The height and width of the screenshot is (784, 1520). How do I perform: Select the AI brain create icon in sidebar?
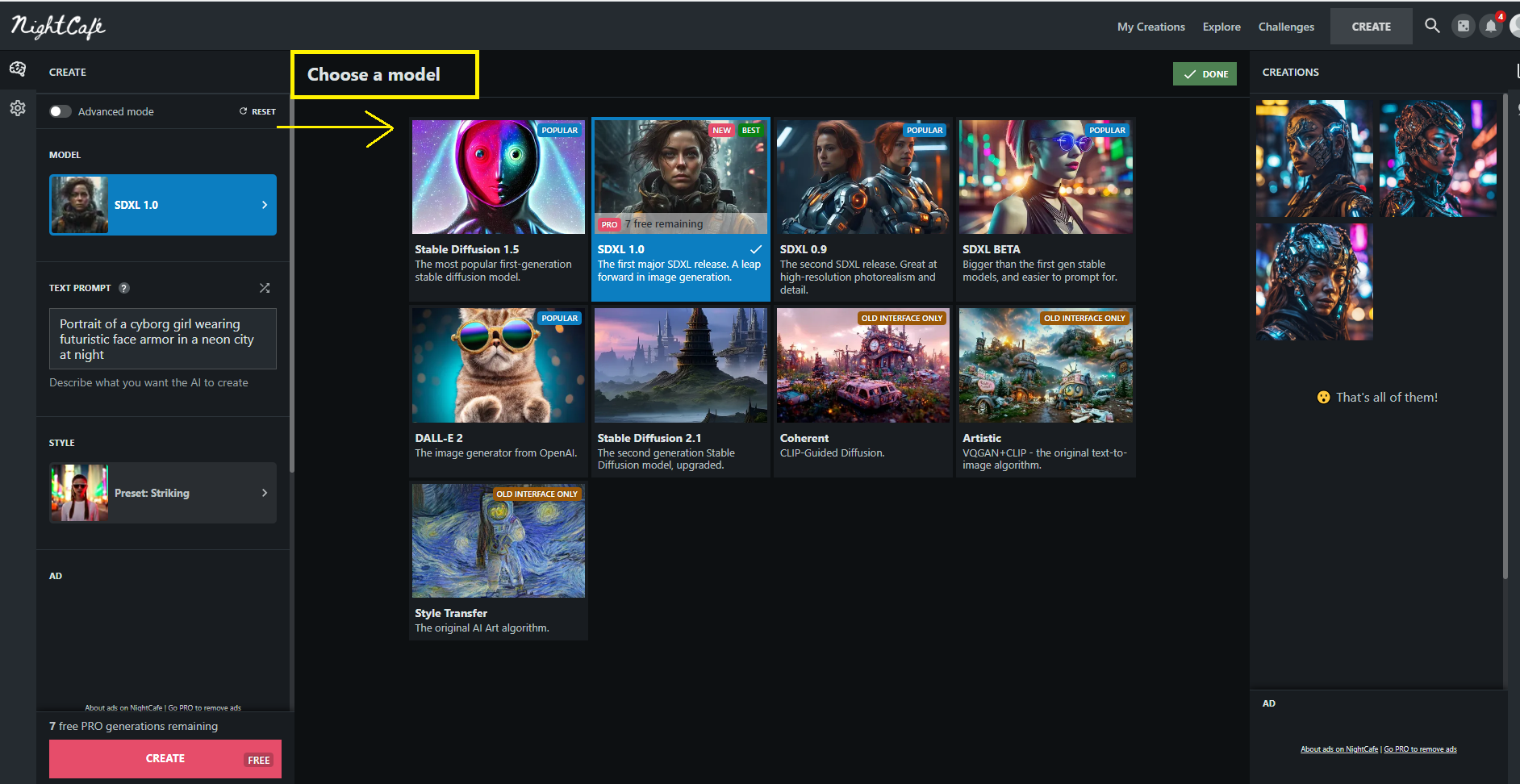click(18, 69)
